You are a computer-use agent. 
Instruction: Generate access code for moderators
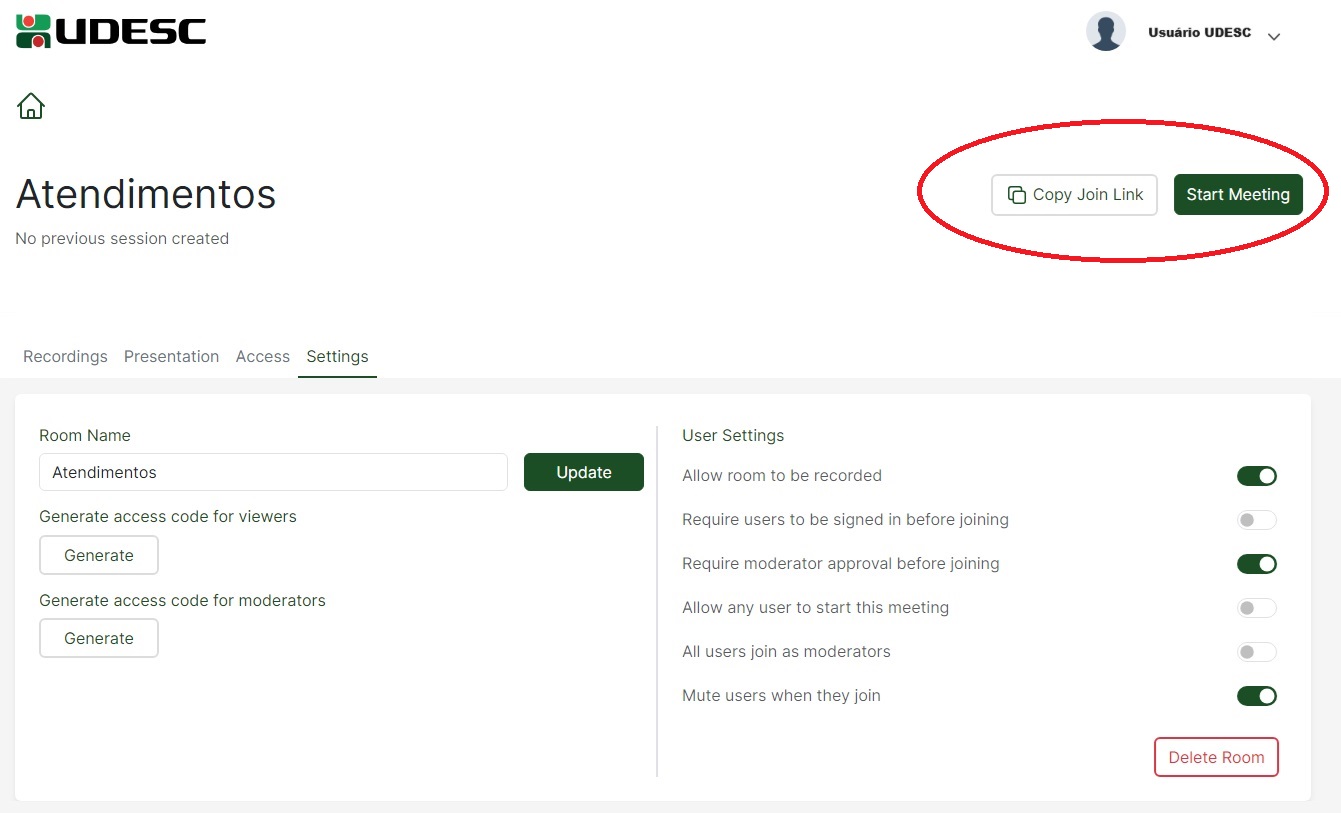tap(99, 638)
